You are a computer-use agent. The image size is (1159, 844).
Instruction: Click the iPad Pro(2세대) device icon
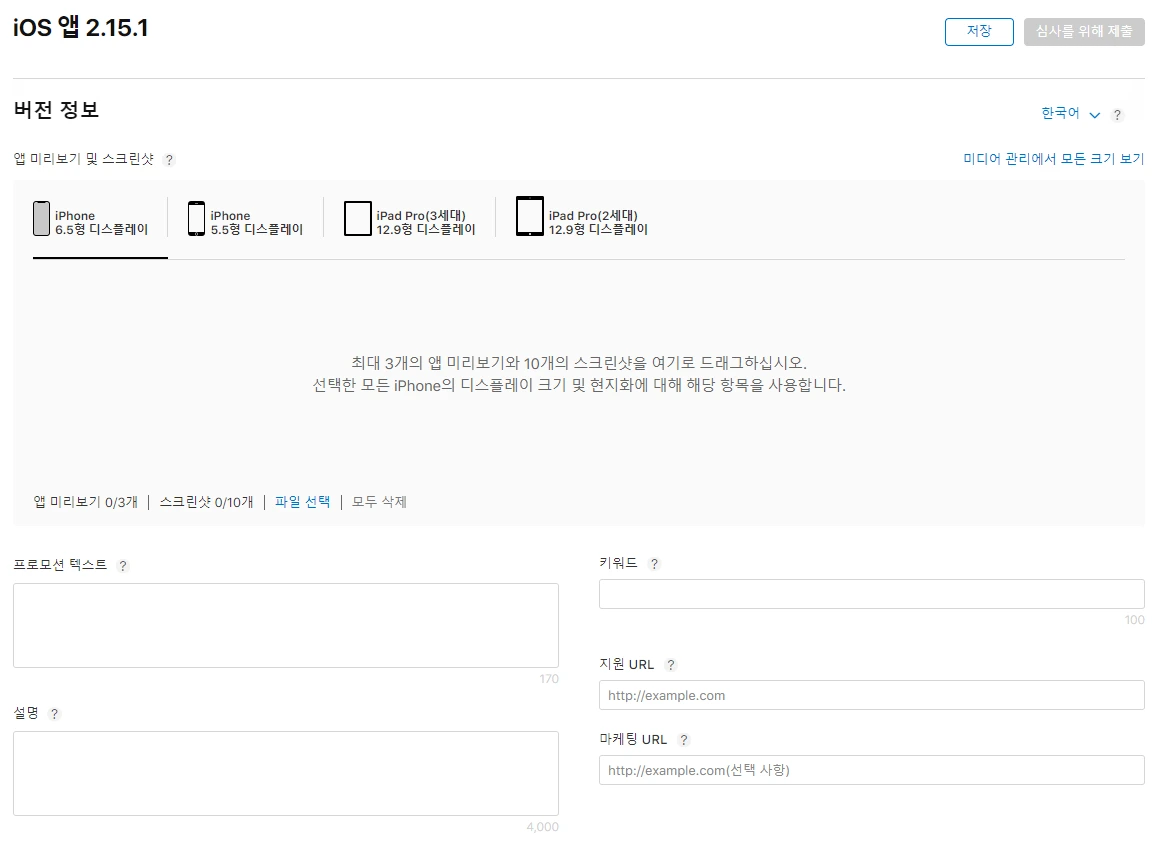click(529, 217)
